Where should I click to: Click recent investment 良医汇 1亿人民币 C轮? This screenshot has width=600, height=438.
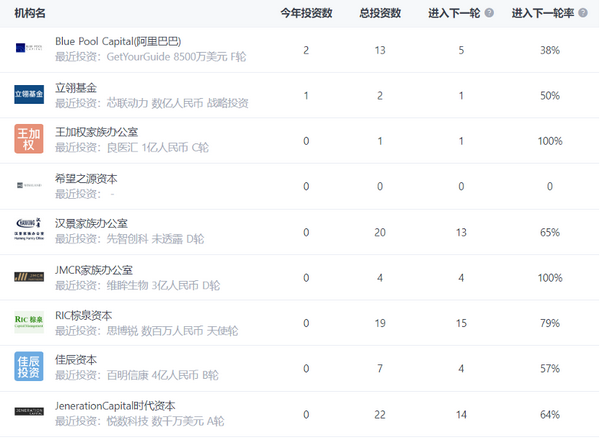[158, 148]
